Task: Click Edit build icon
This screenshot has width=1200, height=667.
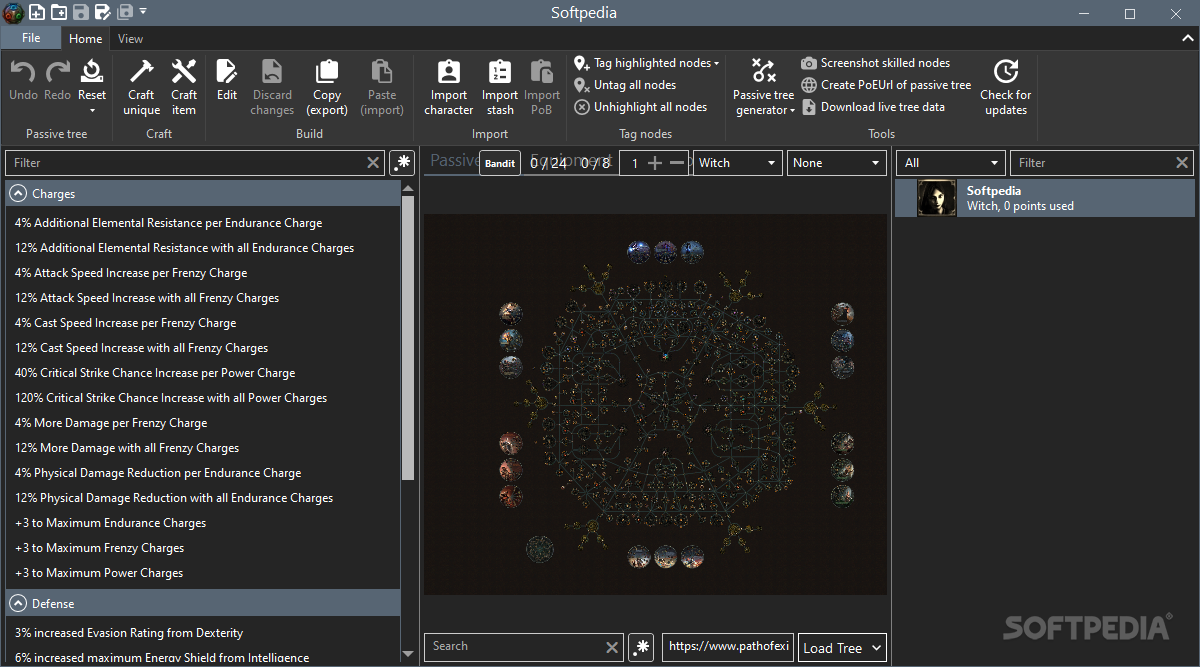Action: click(x=227, y=80)
